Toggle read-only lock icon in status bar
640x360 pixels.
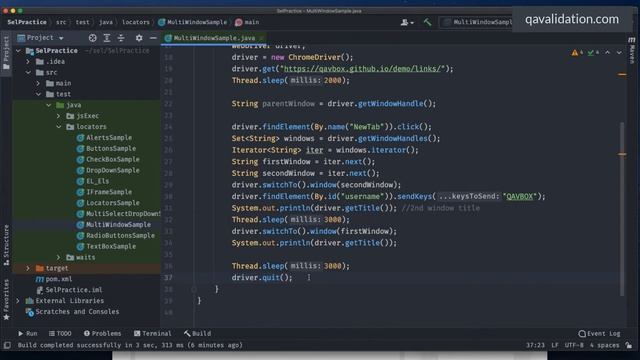629,345
